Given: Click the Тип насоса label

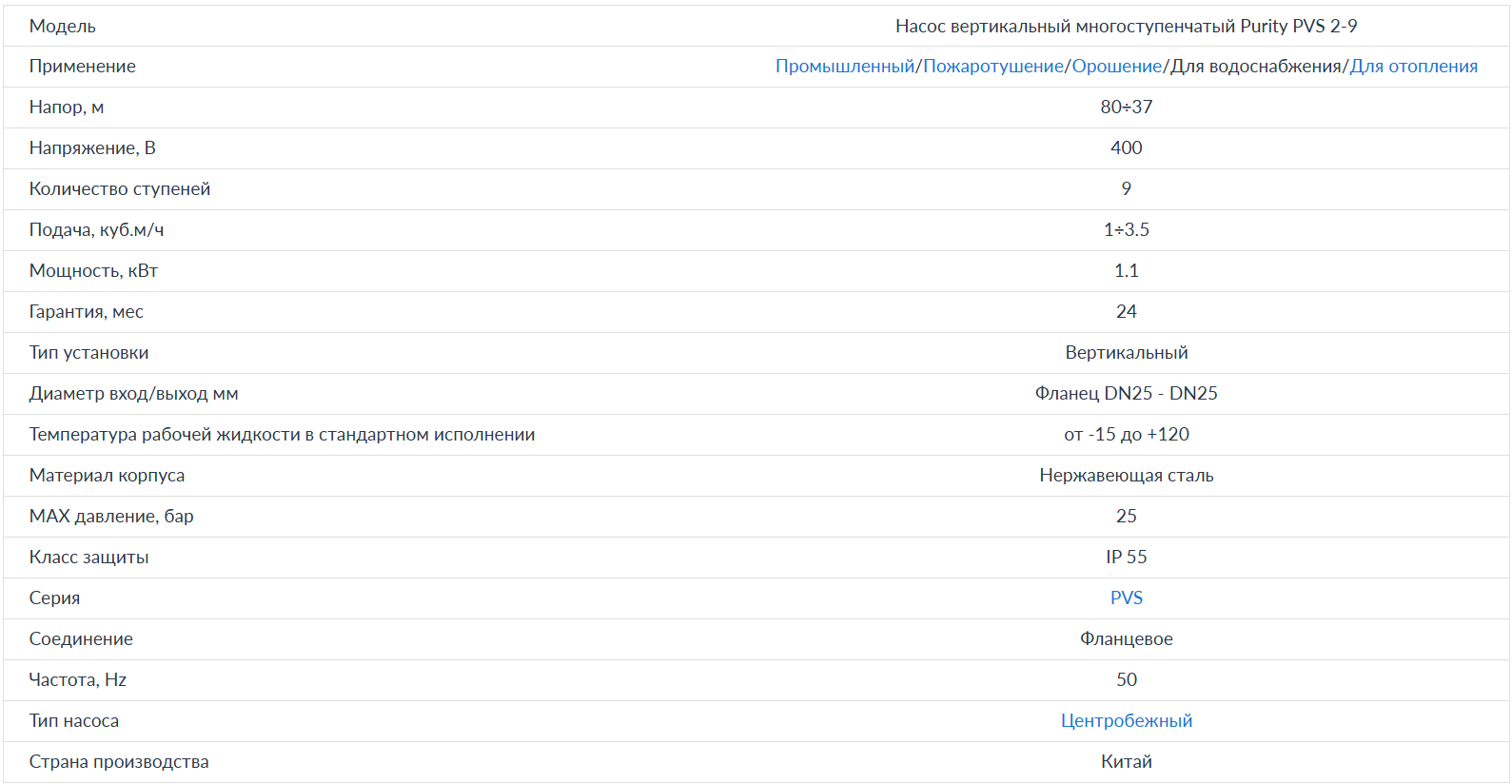Looking at the screenshot, I should pos(74,721).
